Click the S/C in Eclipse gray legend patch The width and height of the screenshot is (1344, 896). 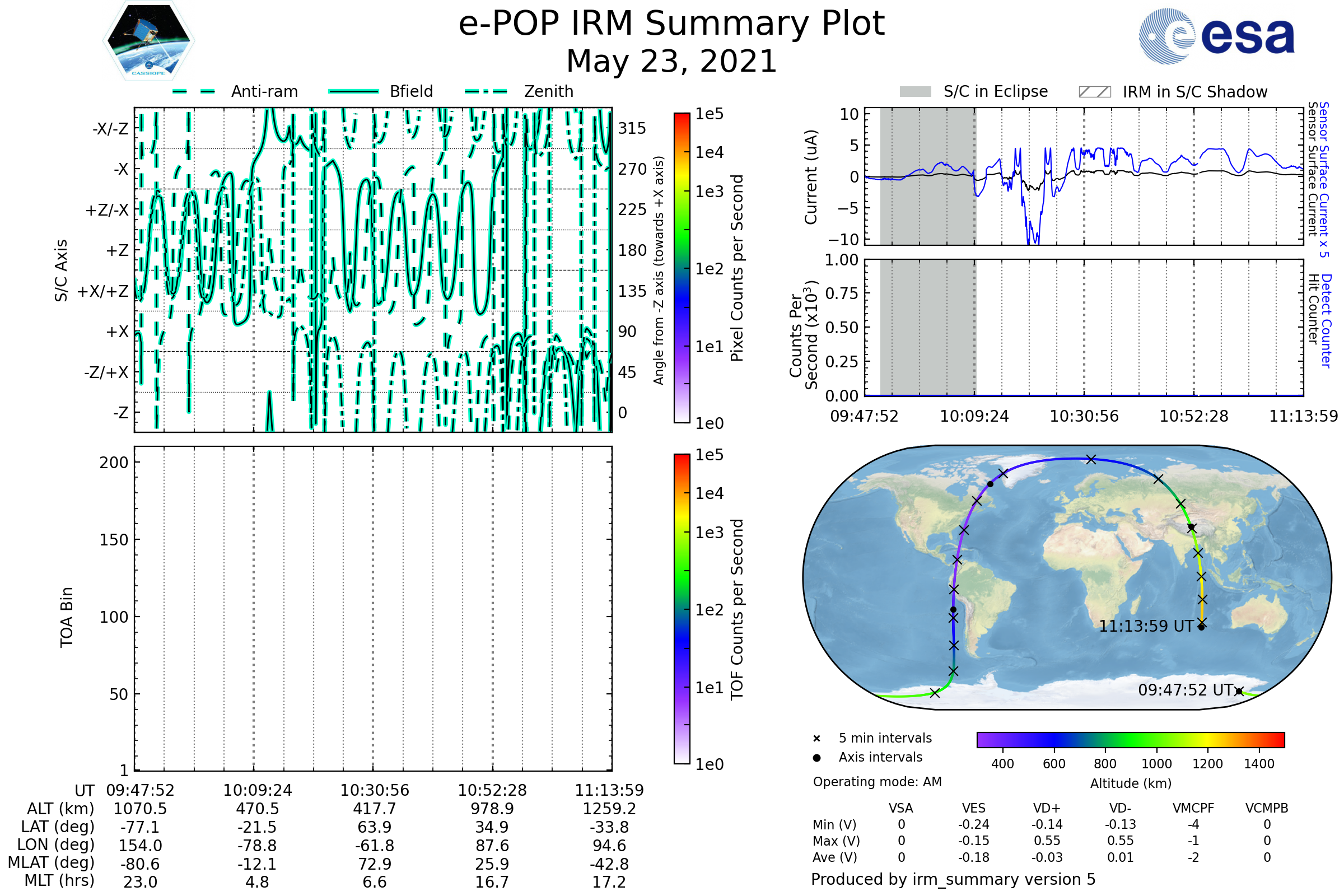pyautogui.click(x=915, y=92)
